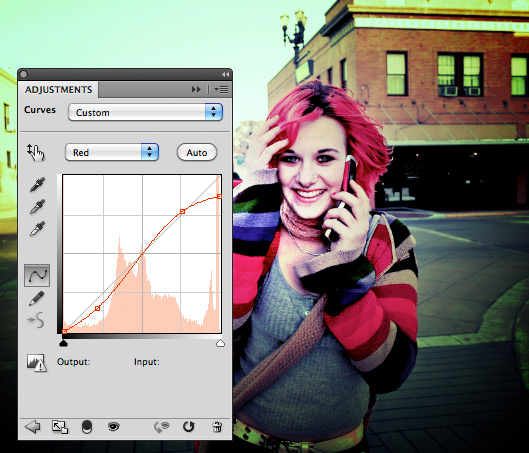Click the Auto button
Image resolution: width=529 pixels, height=453 pixels.
tap(197, 152)
